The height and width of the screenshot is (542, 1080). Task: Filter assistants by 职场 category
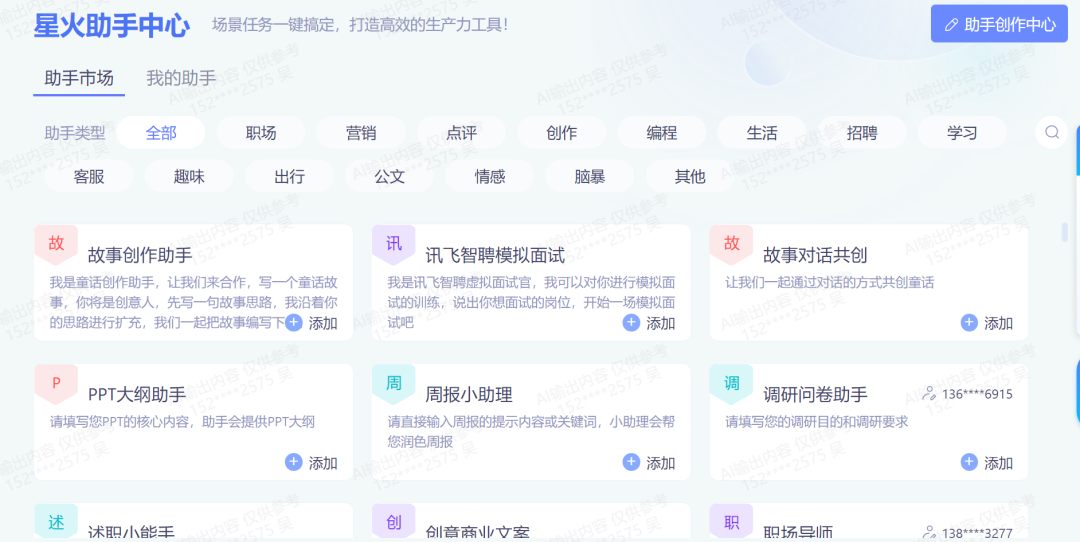(261, 133)
